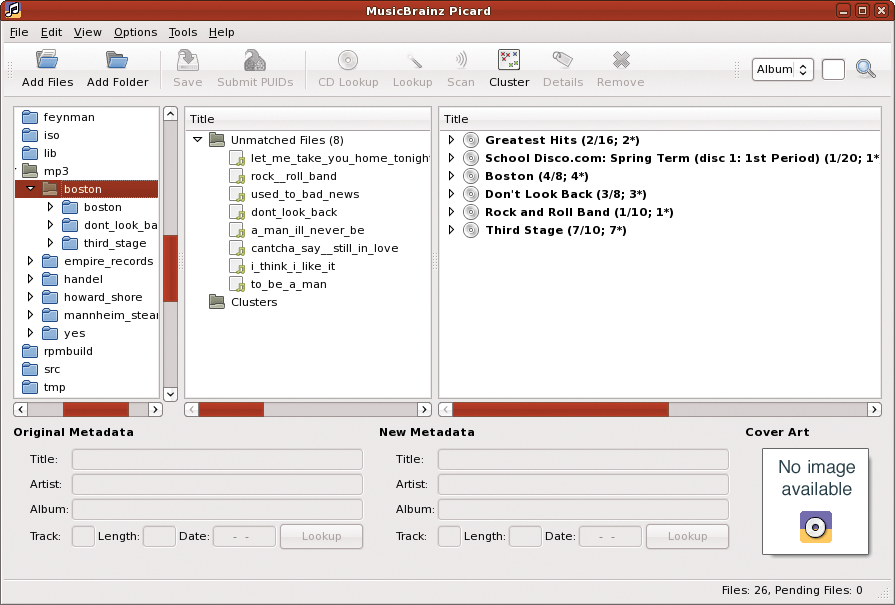Click the Scan toolbar icon

tap(461, 59)
